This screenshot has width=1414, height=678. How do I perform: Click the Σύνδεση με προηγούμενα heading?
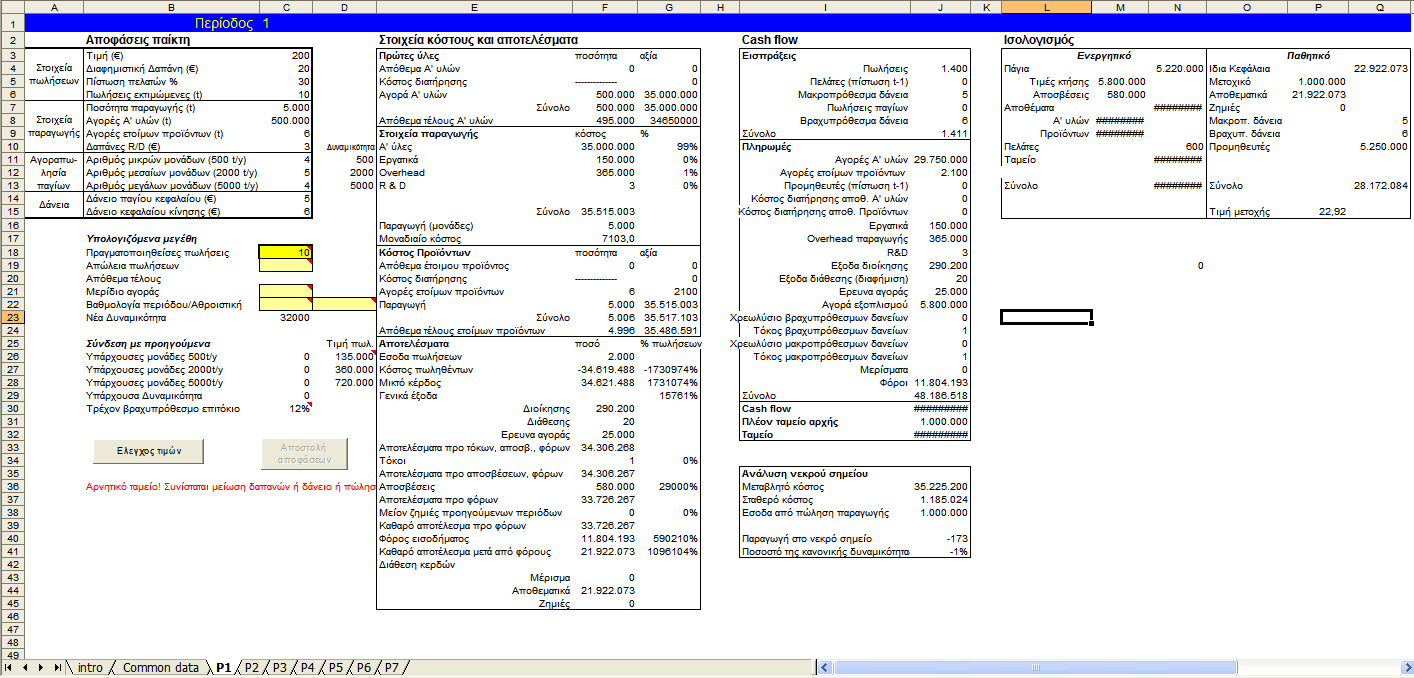tap(149, 343)
